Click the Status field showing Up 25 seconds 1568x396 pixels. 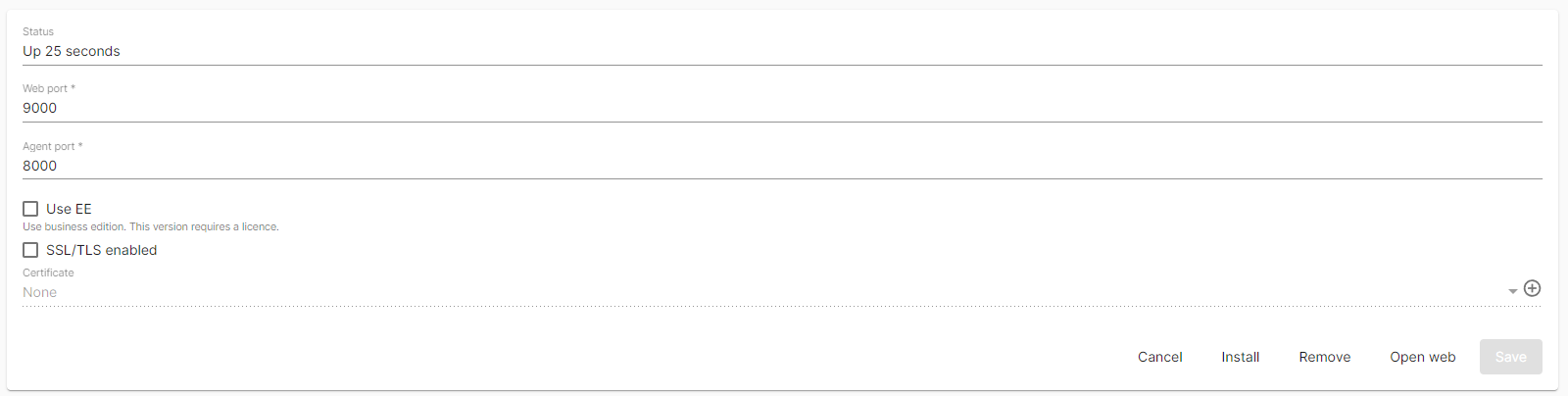pyautogui.click(x=686, y=51)
